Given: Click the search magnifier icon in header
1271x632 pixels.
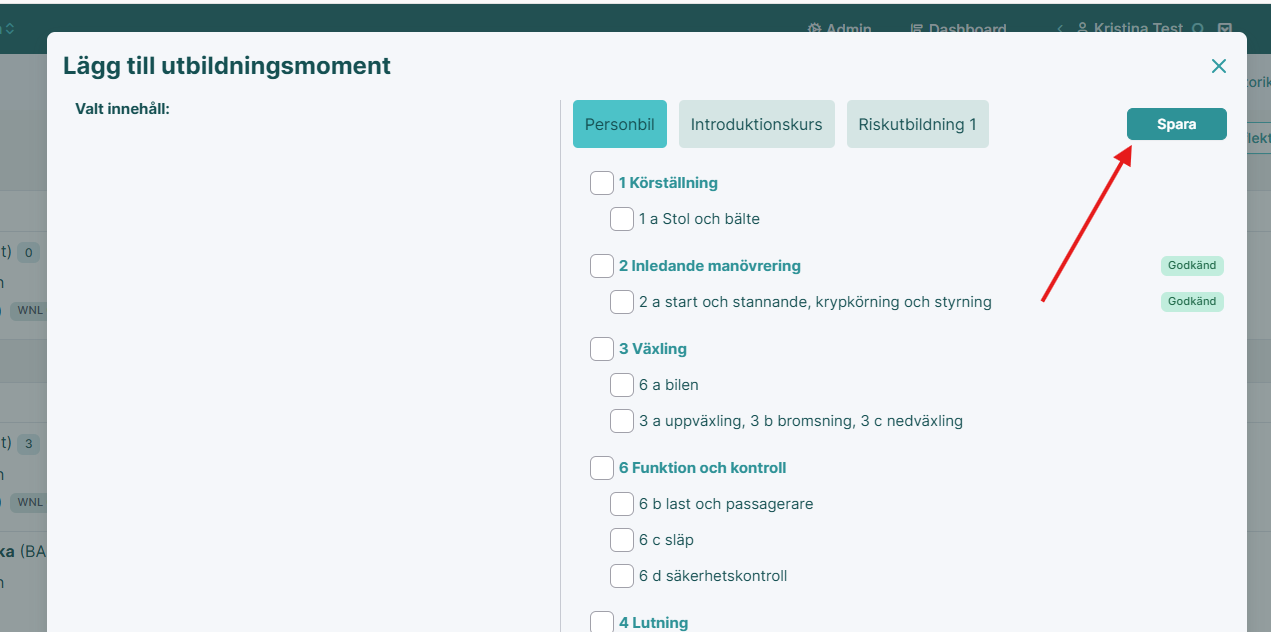Looking at the screenshot, I should (1198, 29).
